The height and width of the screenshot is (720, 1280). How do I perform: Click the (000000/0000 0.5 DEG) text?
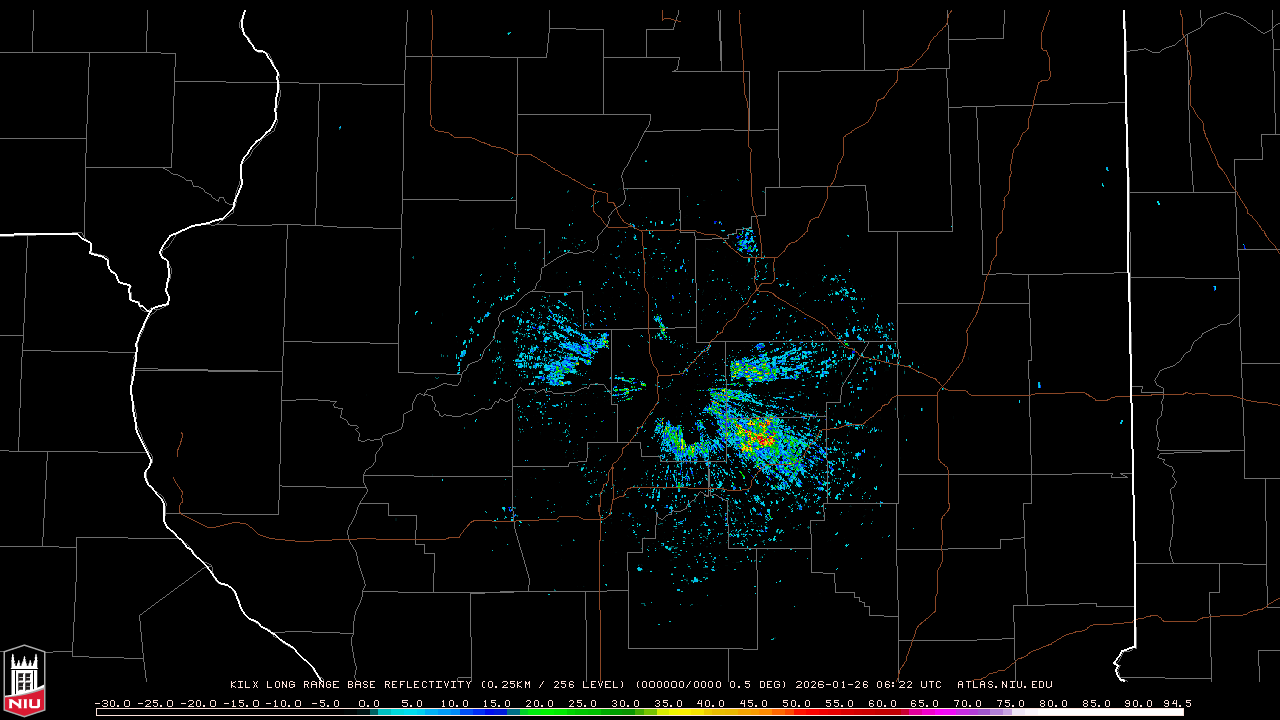[711, 685]
